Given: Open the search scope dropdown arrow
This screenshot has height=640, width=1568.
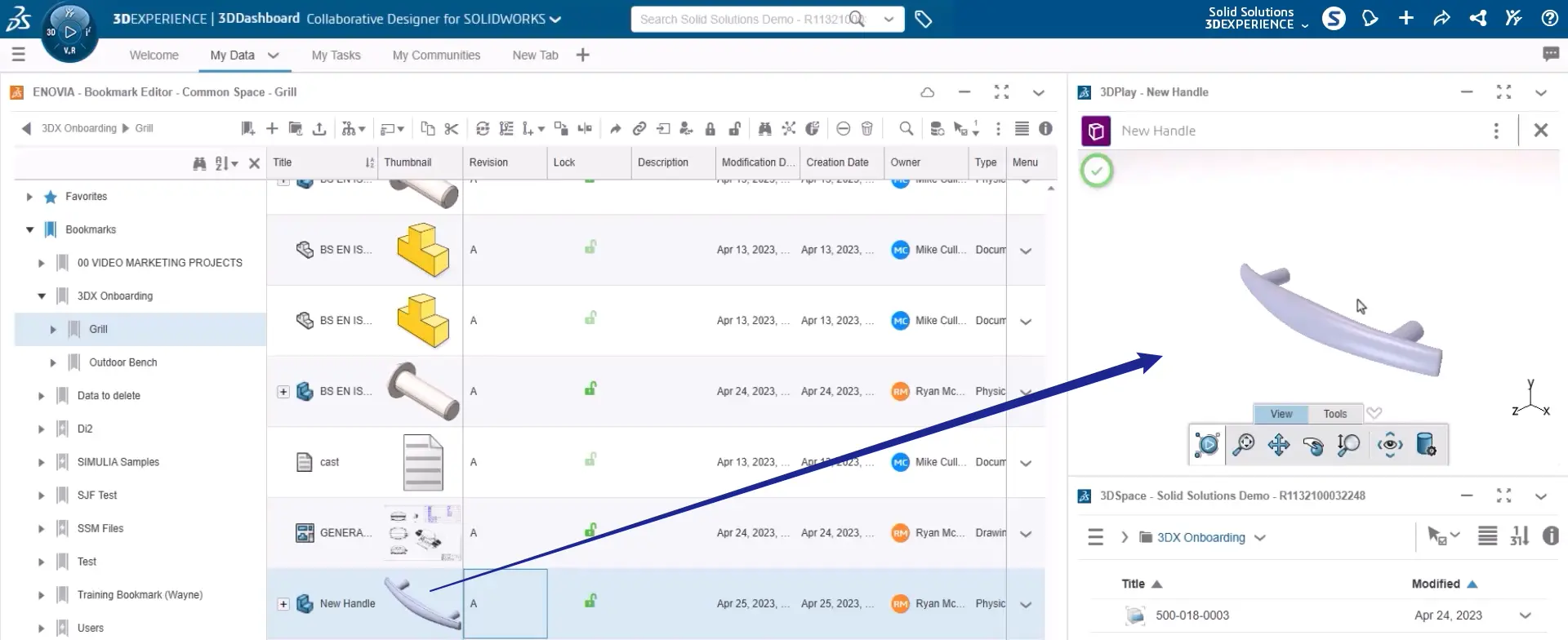Looking at the screenshot, I should pyautogui.click(x=889, y=19).
